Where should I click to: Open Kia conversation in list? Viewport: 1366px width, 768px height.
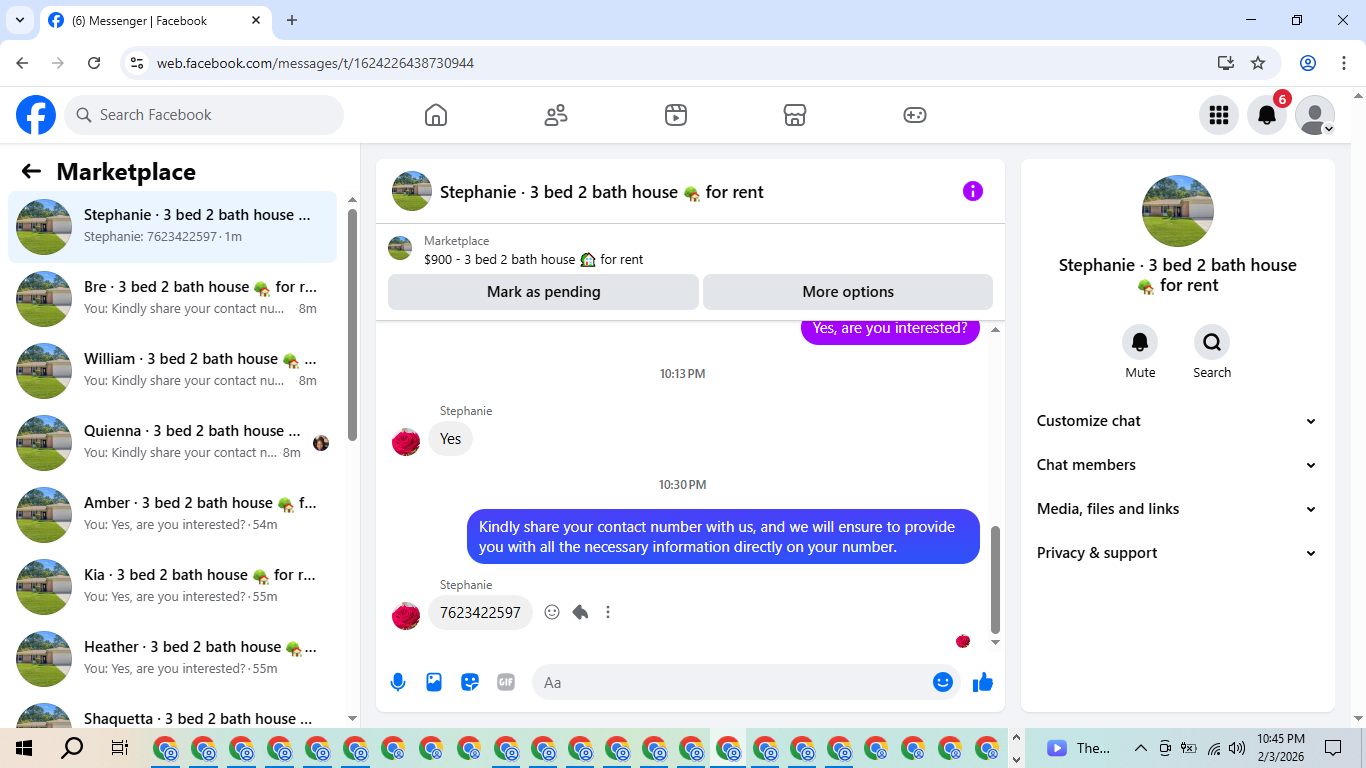(x=173, y=587)
